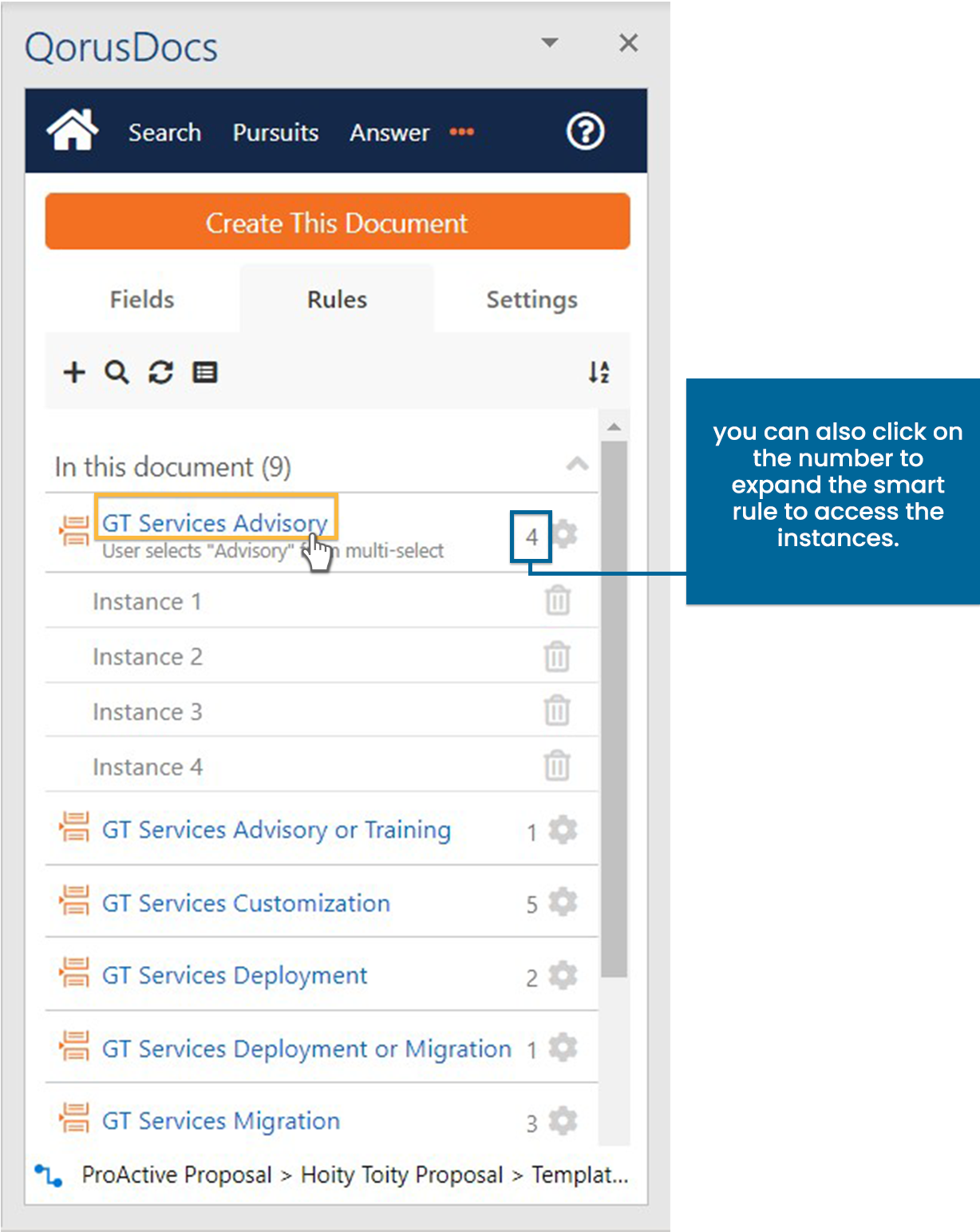The width and height of the screenshot is (980, 1232).
Task: Open gear for GT Services Deployment or Migration
Action: 563,1048
